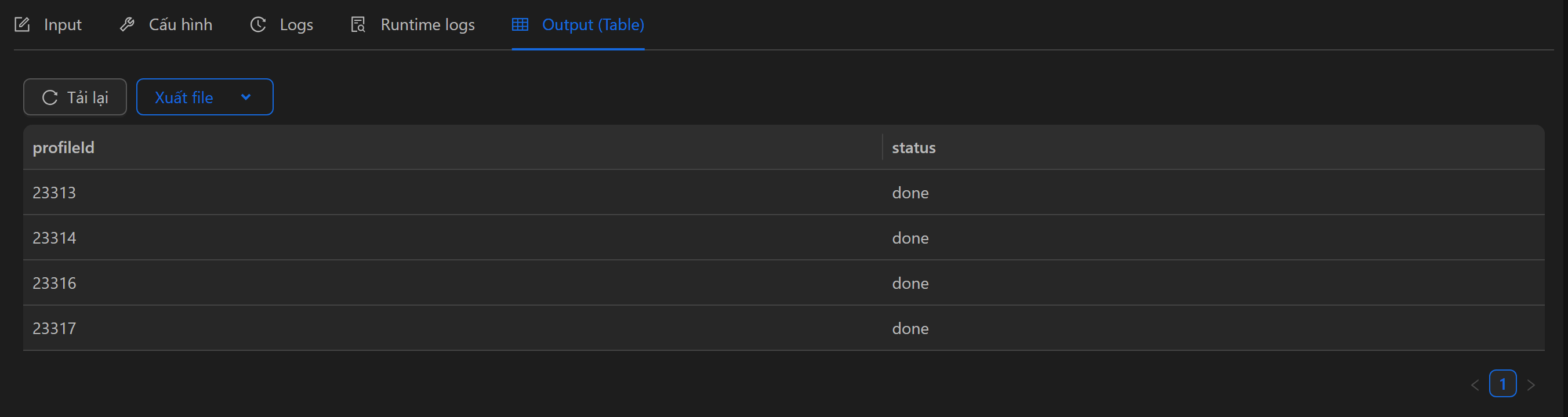1568x417 pixels.
Task: Click the Cấu hình wrench icon
Action: 126,25
